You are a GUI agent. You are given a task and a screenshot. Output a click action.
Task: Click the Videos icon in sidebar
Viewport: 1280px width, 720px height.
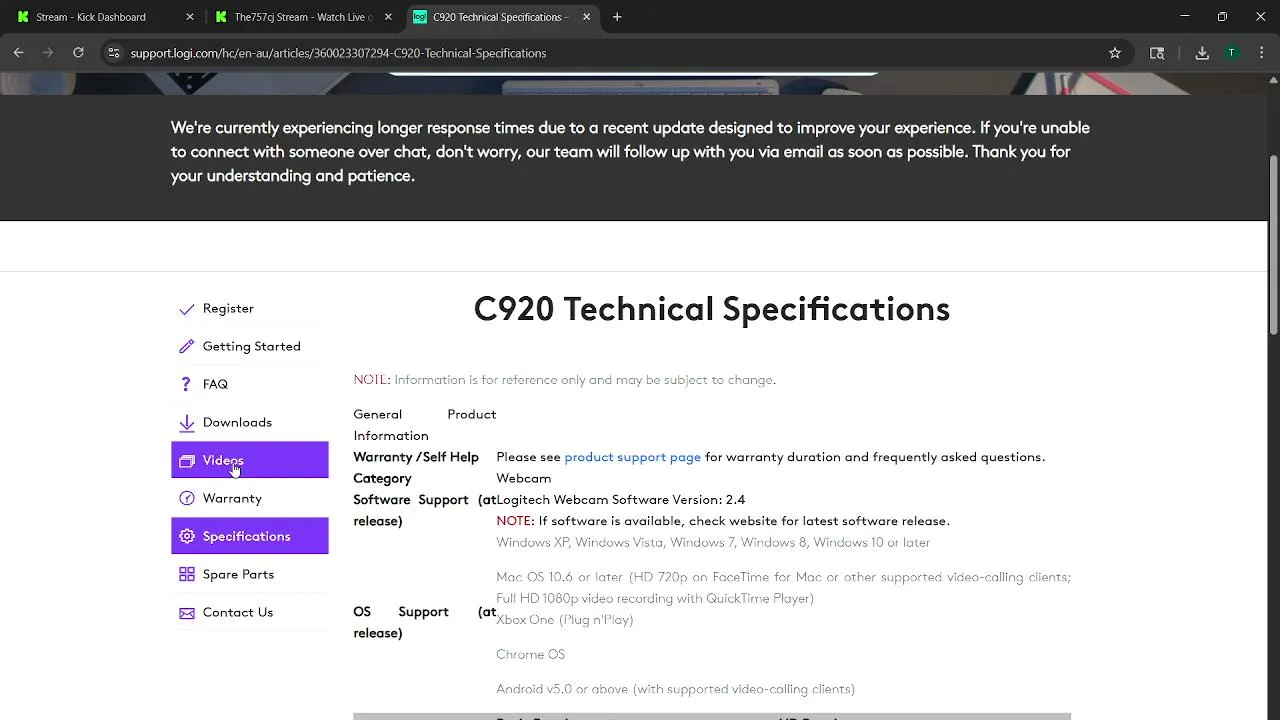(x=187, y=461)
